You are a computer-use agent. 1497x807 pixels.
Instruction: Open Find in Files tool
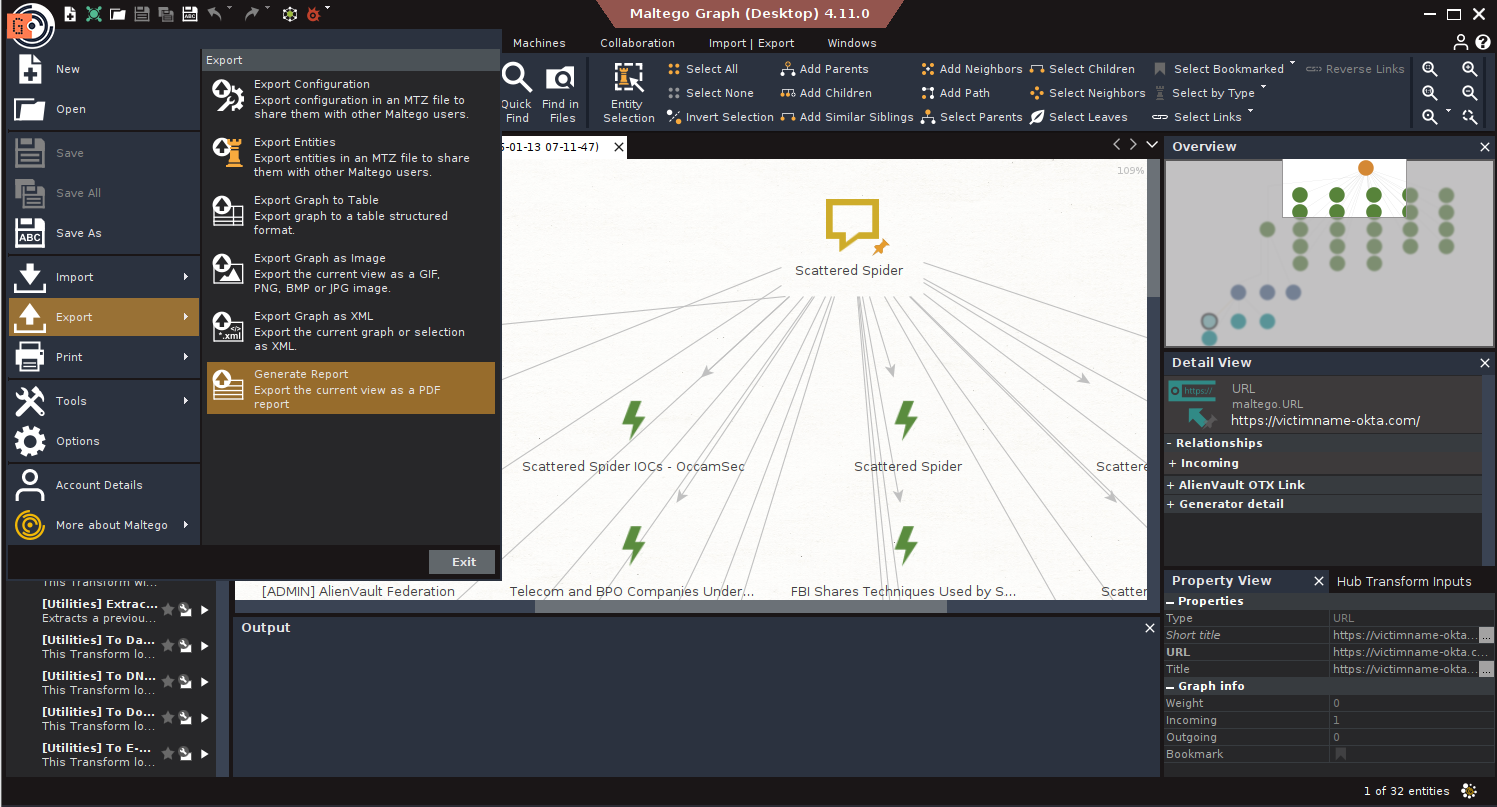560,78
